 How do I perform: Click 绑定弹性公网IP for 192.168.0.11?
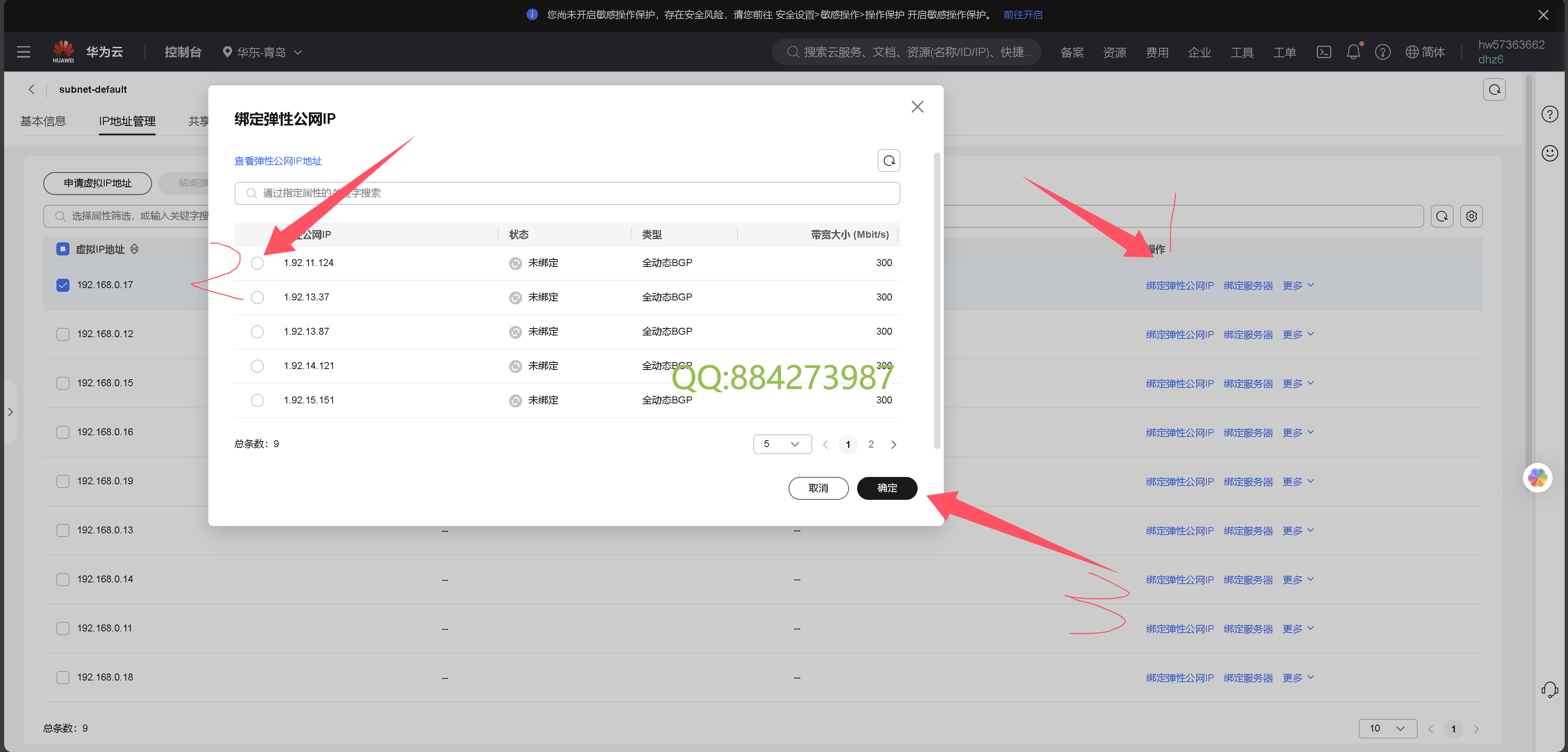(x=1179, y=629)
